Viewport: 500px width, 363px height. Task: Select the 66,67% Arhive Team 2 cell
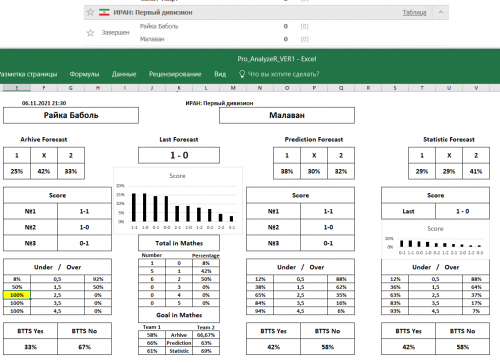coord(206,335)
